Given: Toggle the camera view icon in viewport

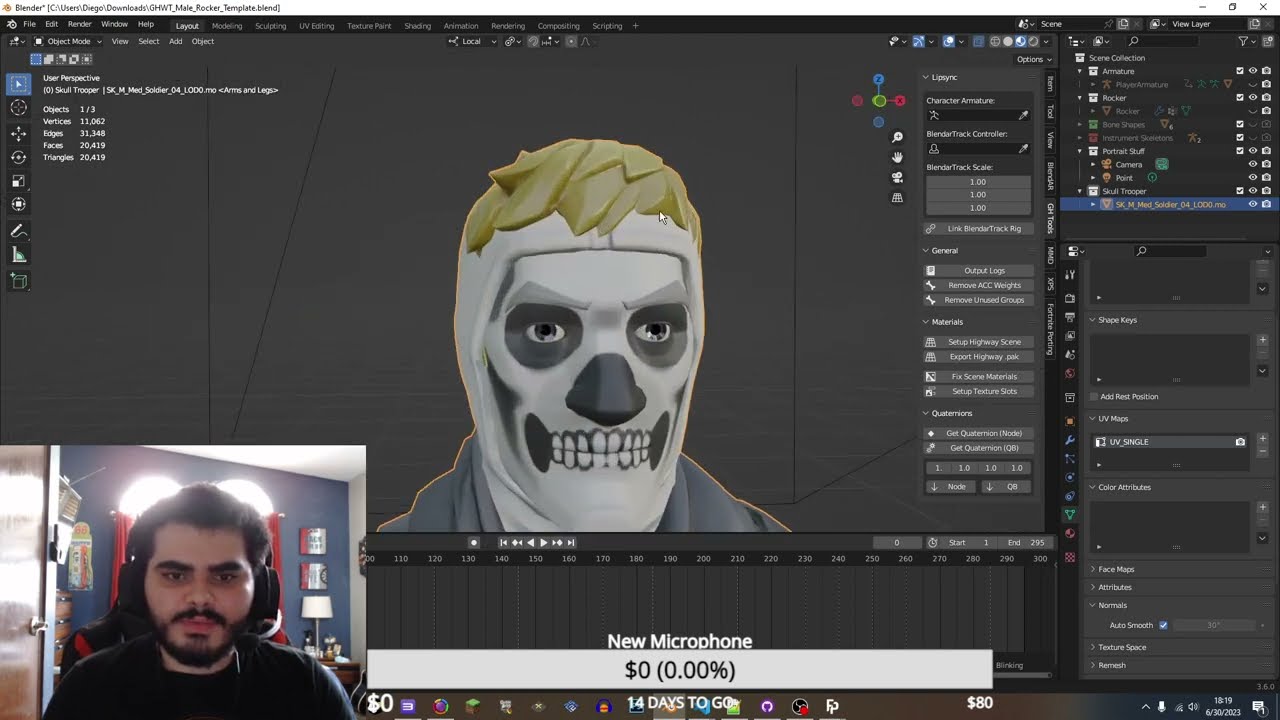Looking at the screenshot, I should point(897,177).
